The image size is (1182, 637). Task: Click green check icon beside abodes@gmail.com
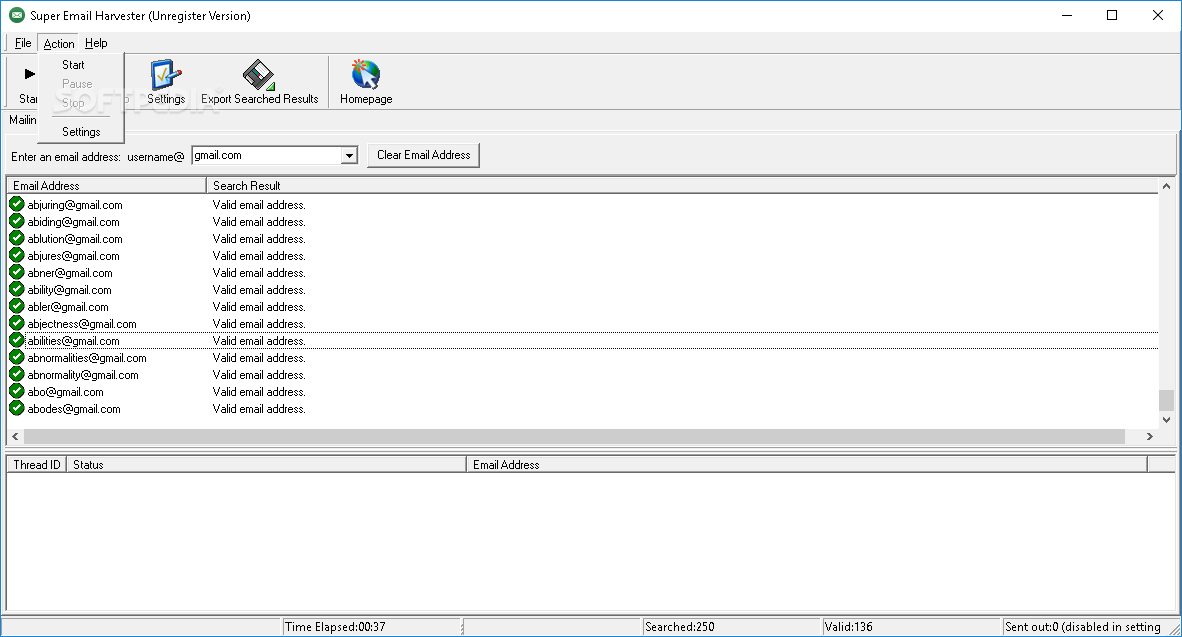tap(17, 409)
